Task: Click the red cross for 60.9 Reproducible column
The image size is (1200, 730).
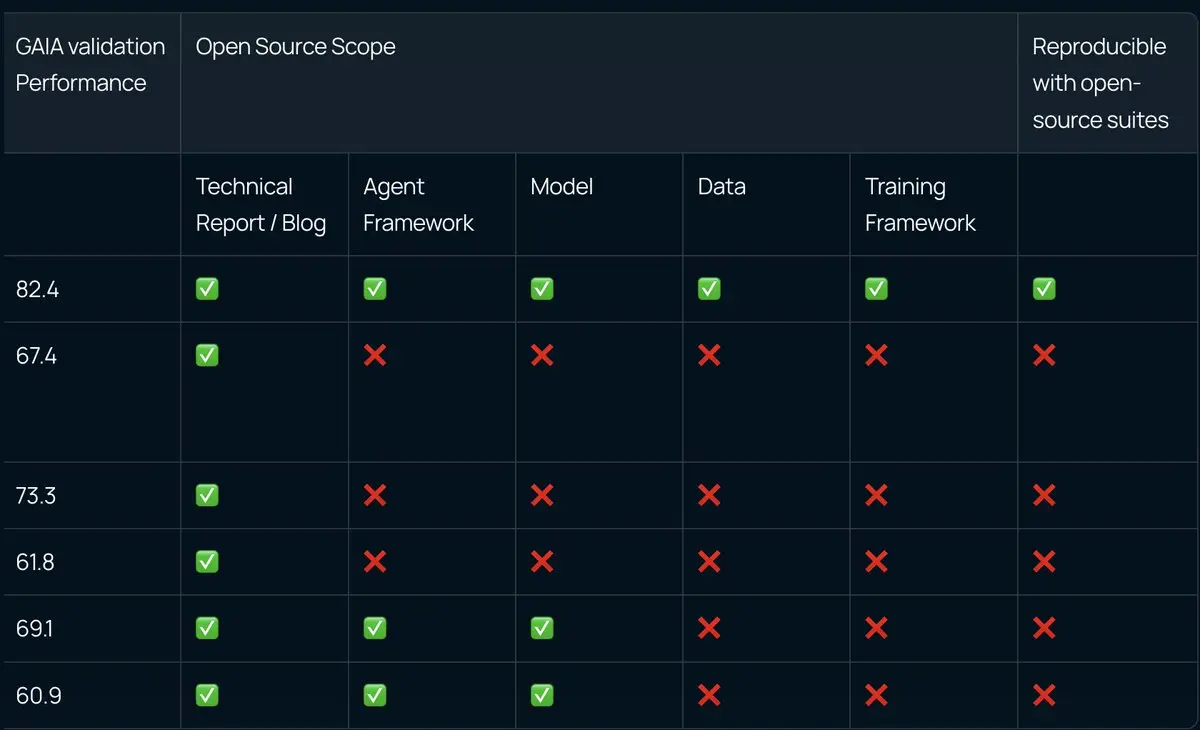Action: pyautogui.click(x=1044, y=695)
